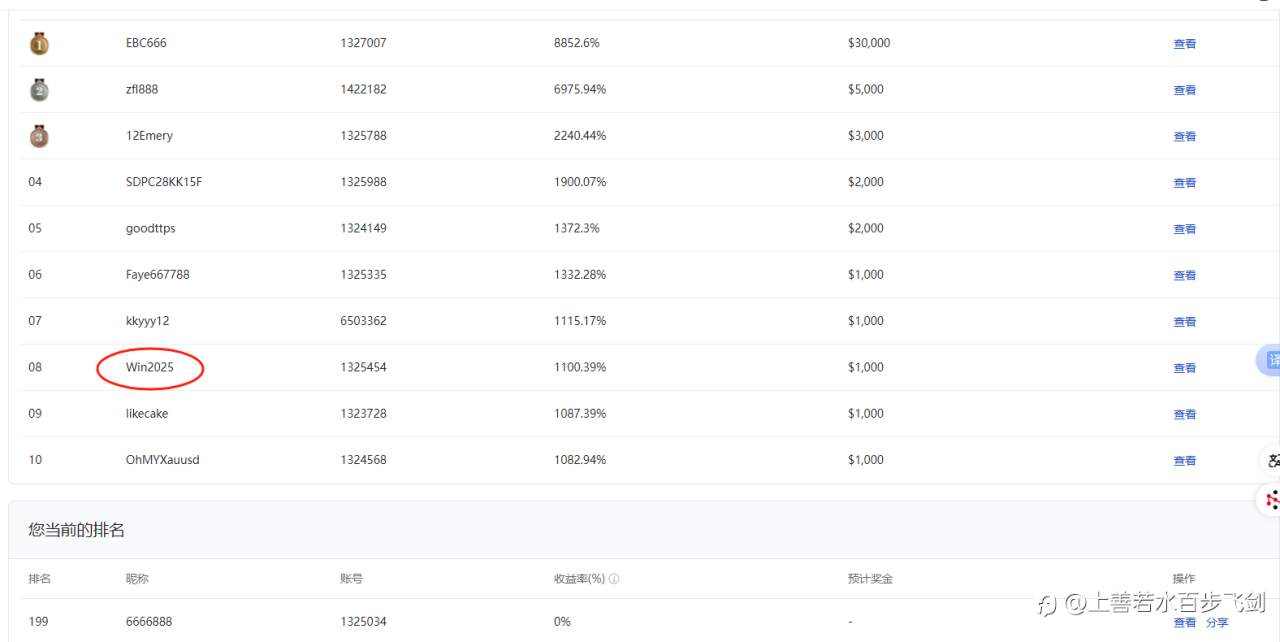Open 查看 link for EBC666
The width and height of the screenshot is (1280, 642).
(1185, 44)
